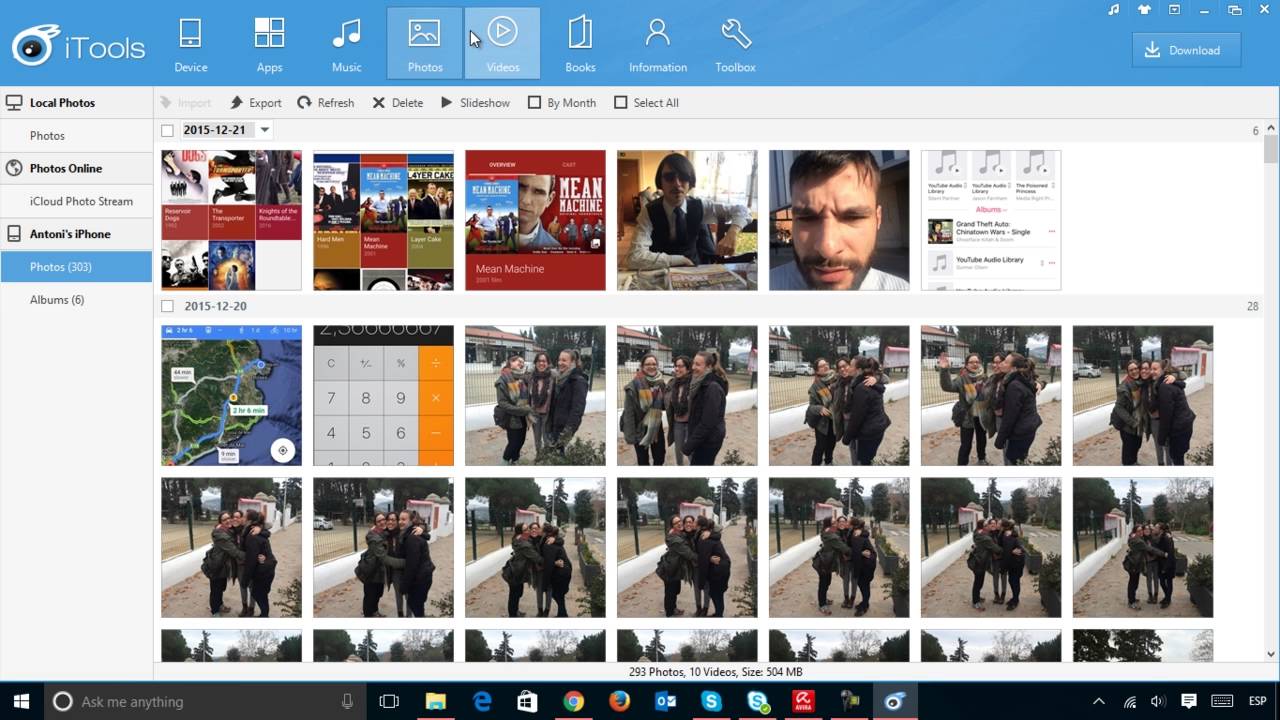This screenshot has height=720, width=1280.
Task: Show hidden system tray icons
Action: (x=1098, y=701)
